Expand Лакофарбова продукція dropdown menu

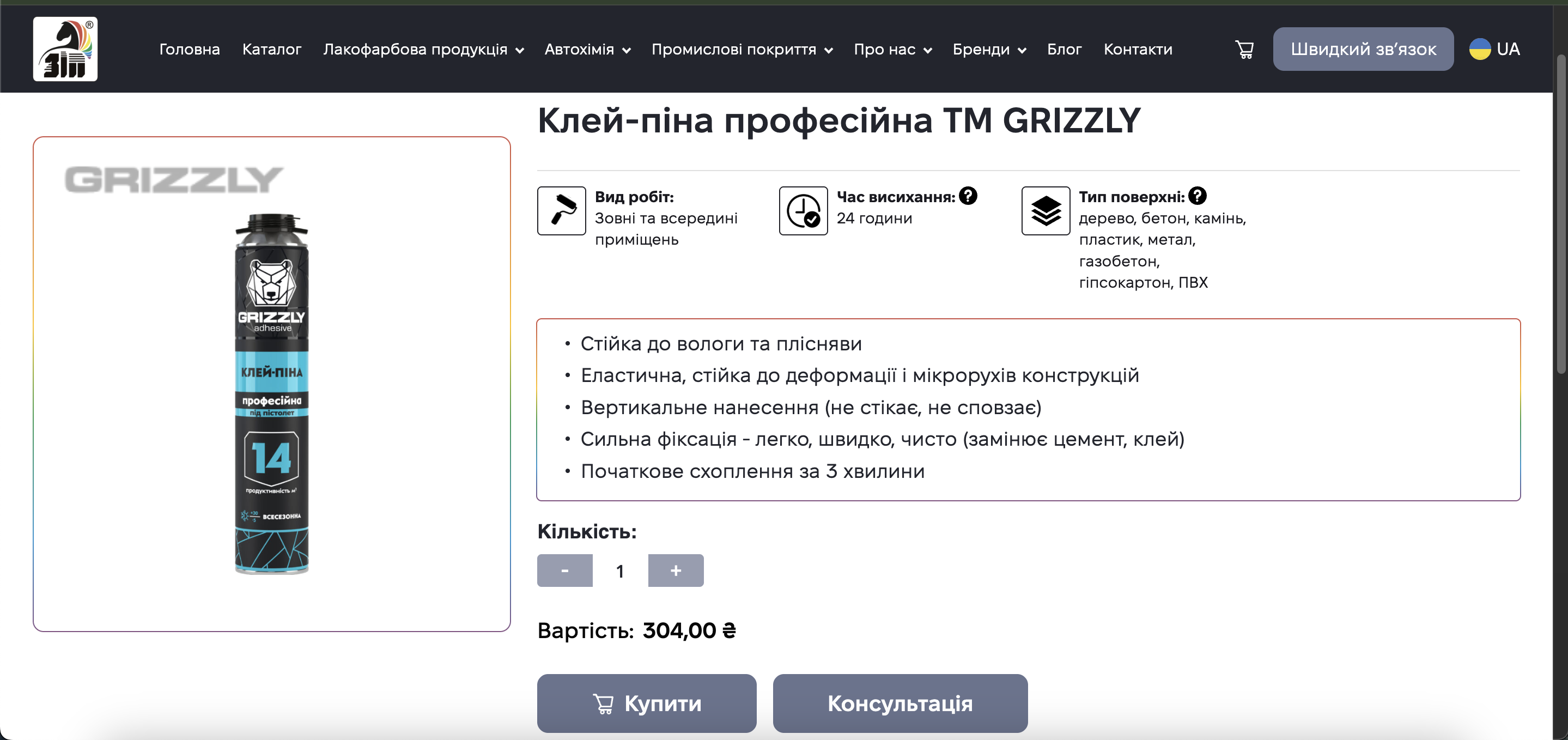(423, 50)
